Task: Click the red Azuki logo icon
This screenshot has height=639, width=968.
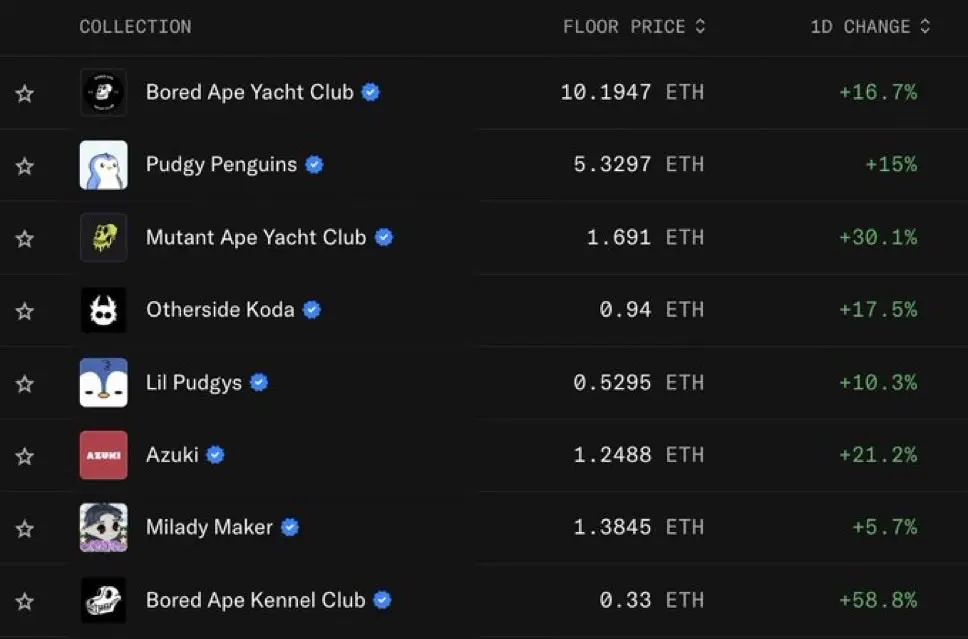Action: (104, 455)
